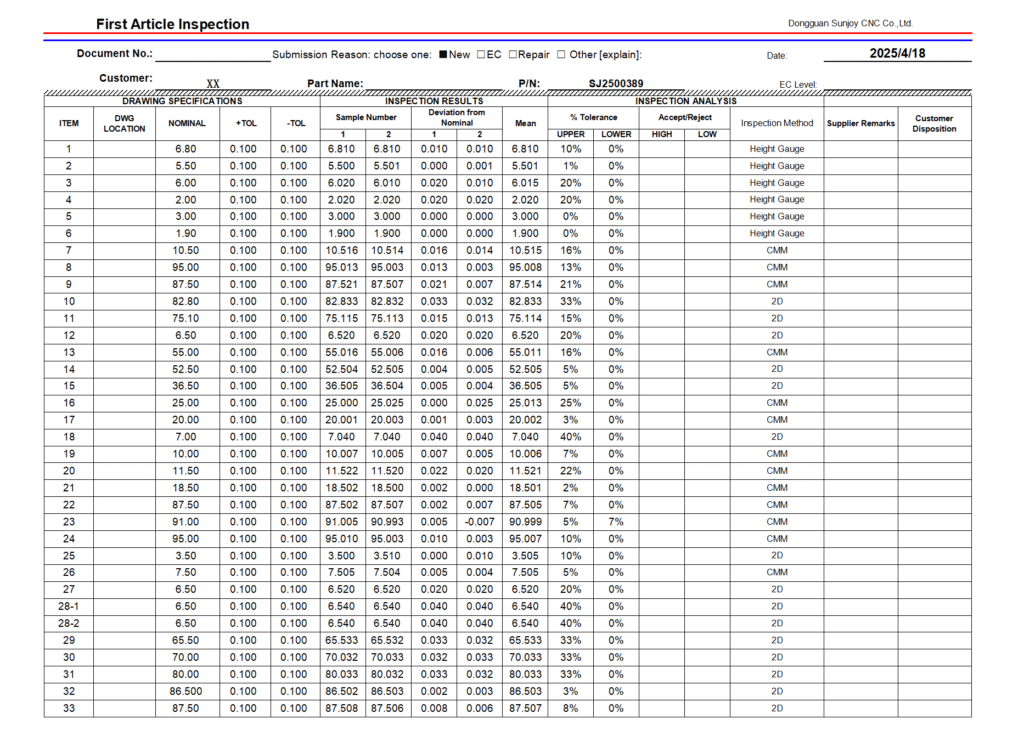Click item 28-1 in the ITEM column
This screenshot has width=1024, height=736.
69,606
